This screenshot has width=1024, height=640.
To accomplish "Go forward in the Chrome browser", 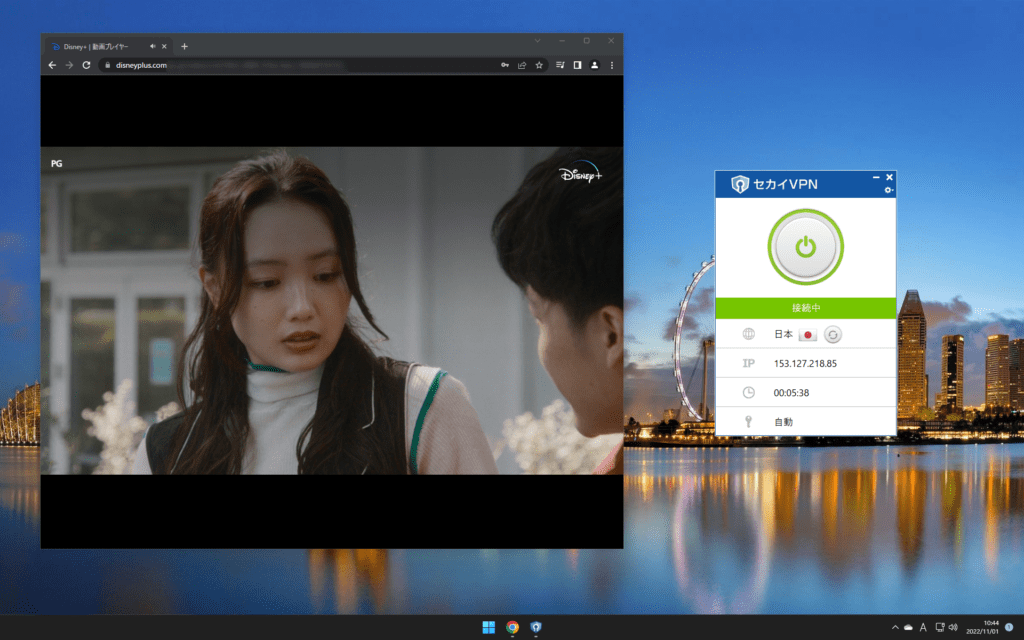I will (69, 65).
